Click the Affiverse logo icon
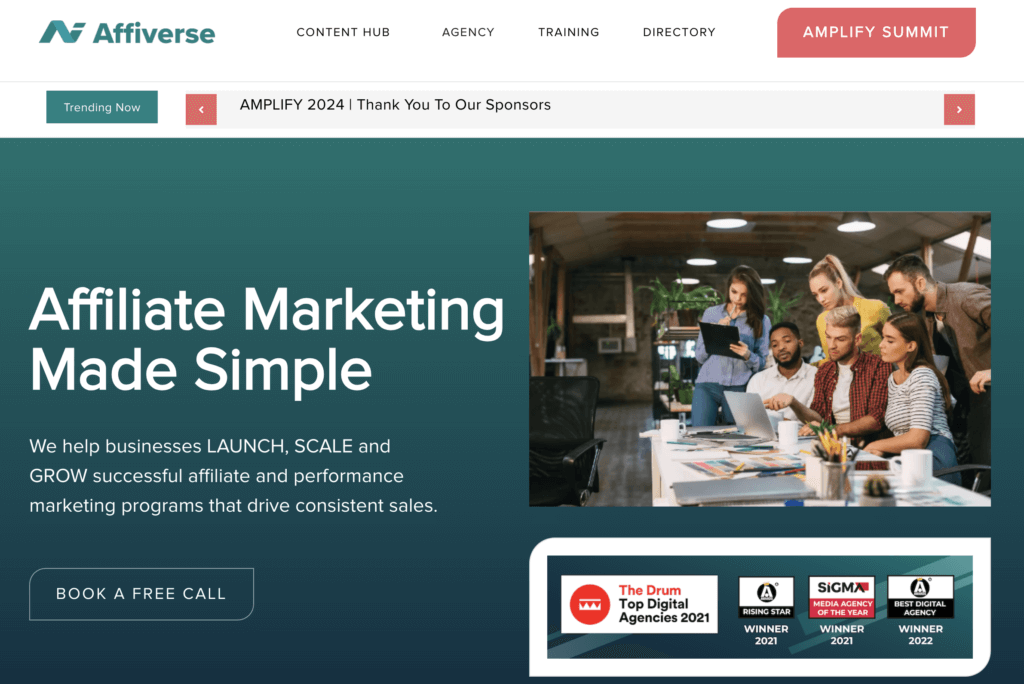The height and width of the screenshot is (684, 1024). tap(62, 32)
